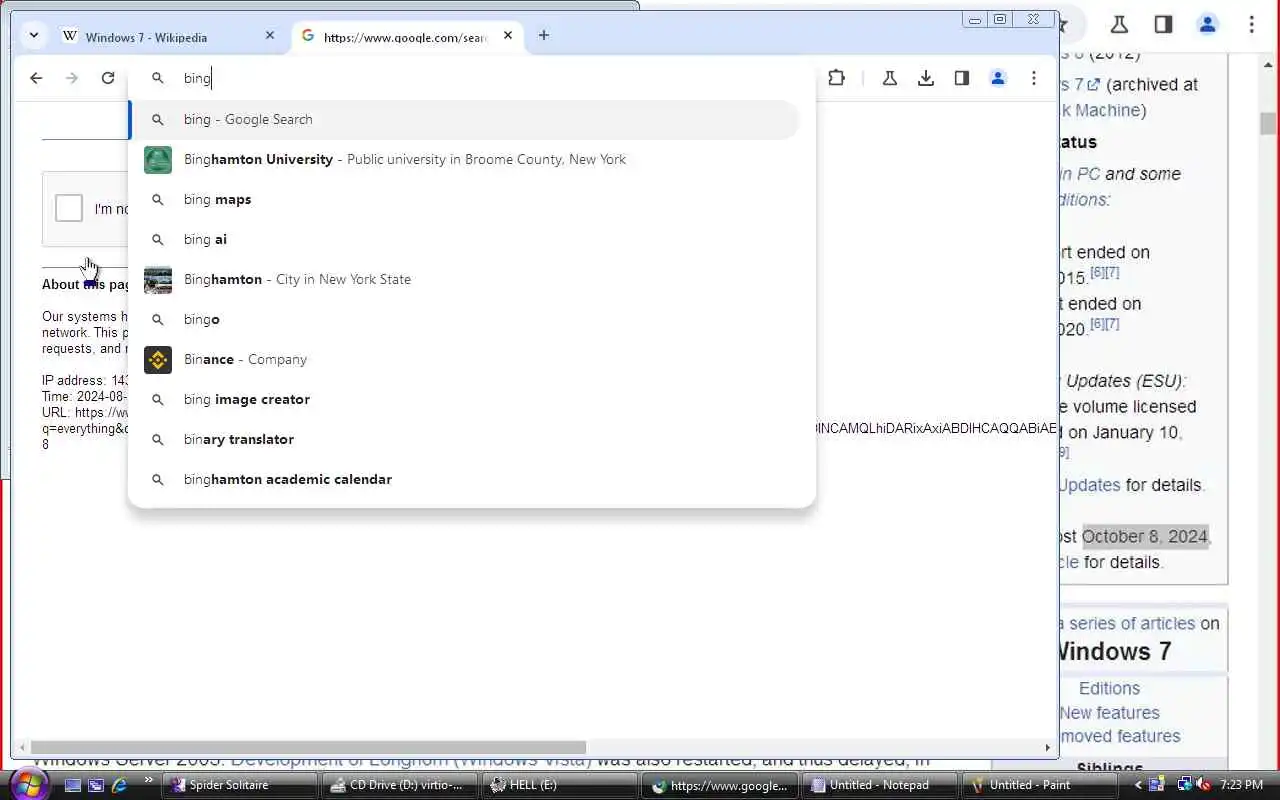The height and width of the screenshot is (800, 1280).
Task: Tick the 'I'm not a robot' checkbox
Action: coord(69,208)
